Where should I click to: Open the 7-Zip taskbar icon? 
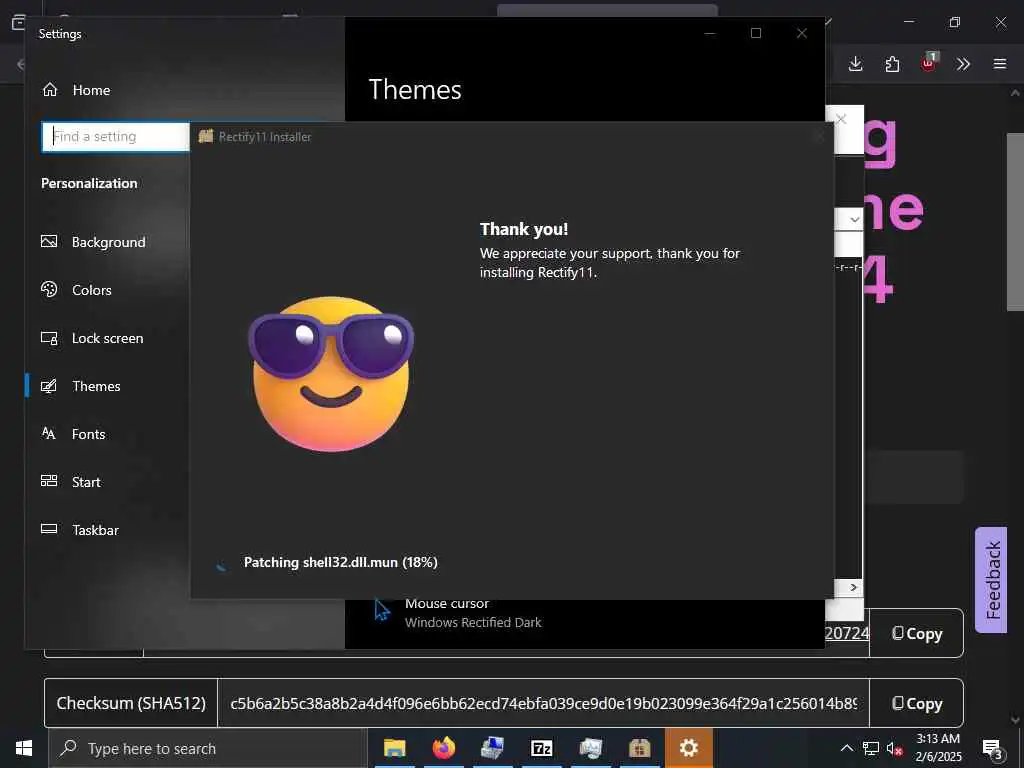[541, 748]
